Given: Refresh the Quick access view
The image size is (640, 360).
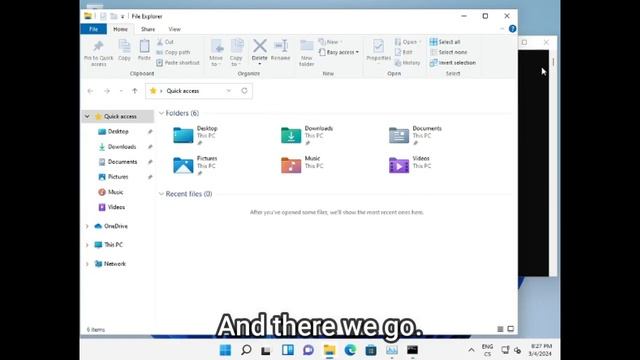Looking at the screenshot, I should pos(244,91).
